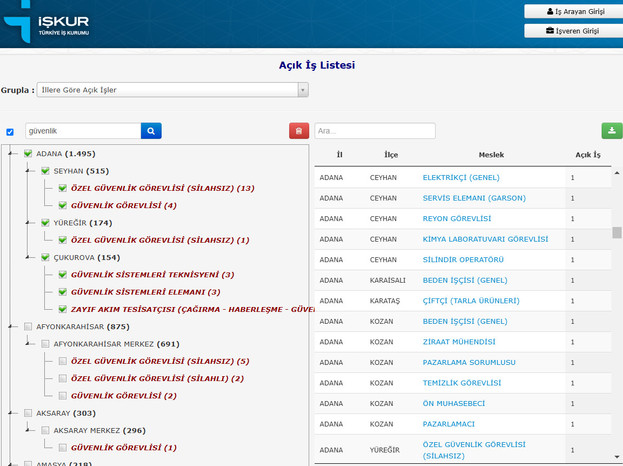Image resolution: width=623 pixels, height=466 pixels.
Task: Uncheck the SEYHAN district checkbox
Action: [45, 171]
